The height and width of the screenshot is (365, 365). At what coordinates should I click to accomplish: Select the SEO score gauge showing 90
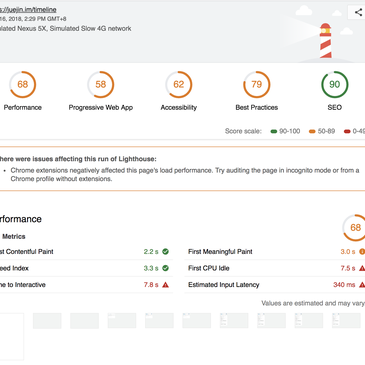pos(335,84)
